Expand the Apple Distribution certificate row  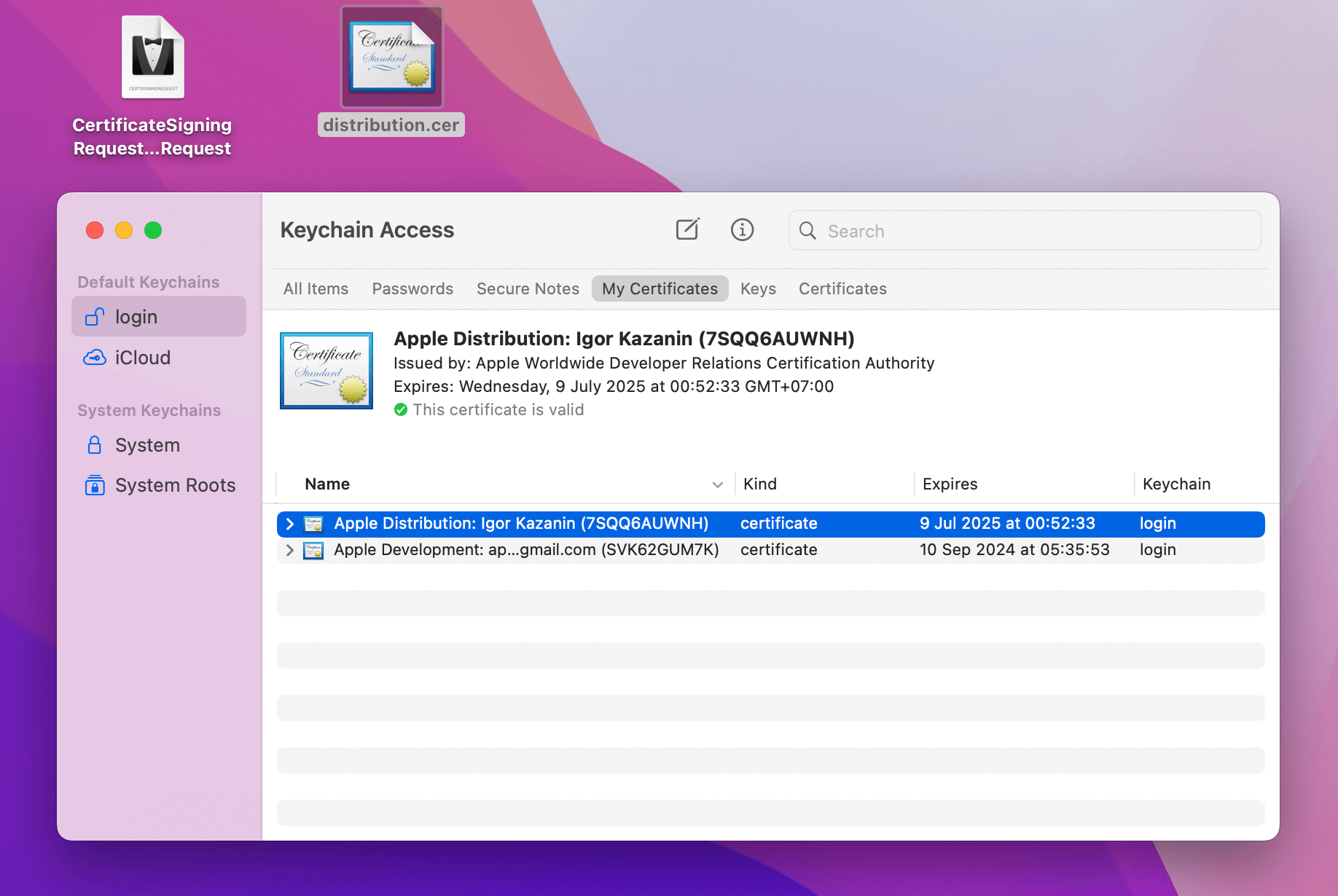click(x=289, y=524)
